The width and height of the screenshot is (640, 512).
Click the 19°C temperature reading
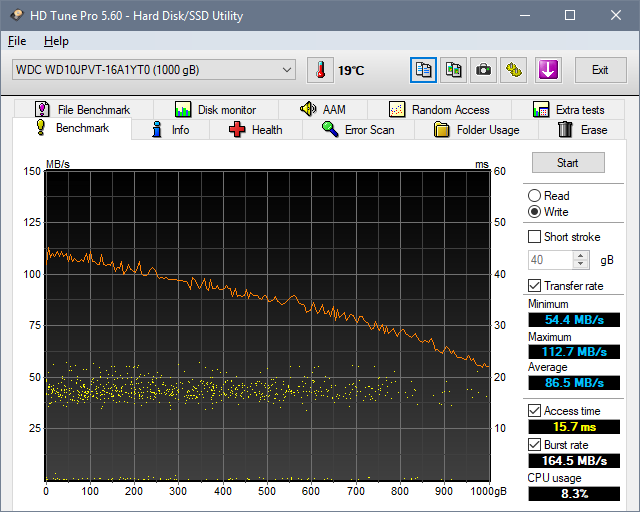coord(351,71)
